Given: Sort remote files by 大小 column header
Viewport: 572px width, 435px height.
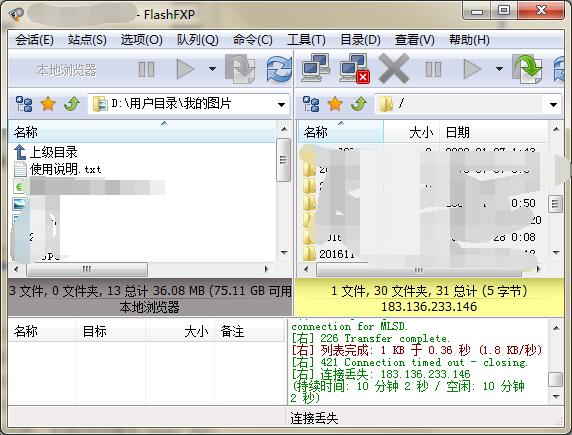Looking at the screenshot, I should [411, 132].
